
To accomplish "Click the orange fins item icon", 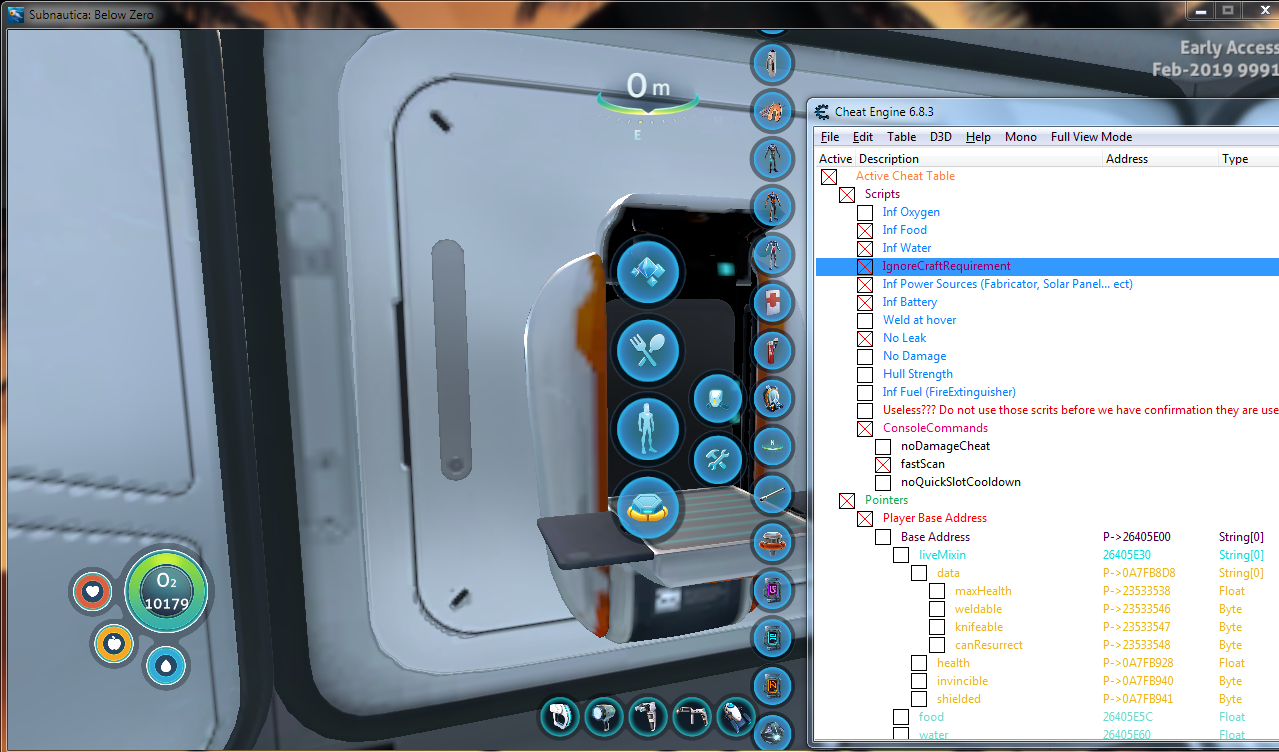I will [x=772, y=109].
